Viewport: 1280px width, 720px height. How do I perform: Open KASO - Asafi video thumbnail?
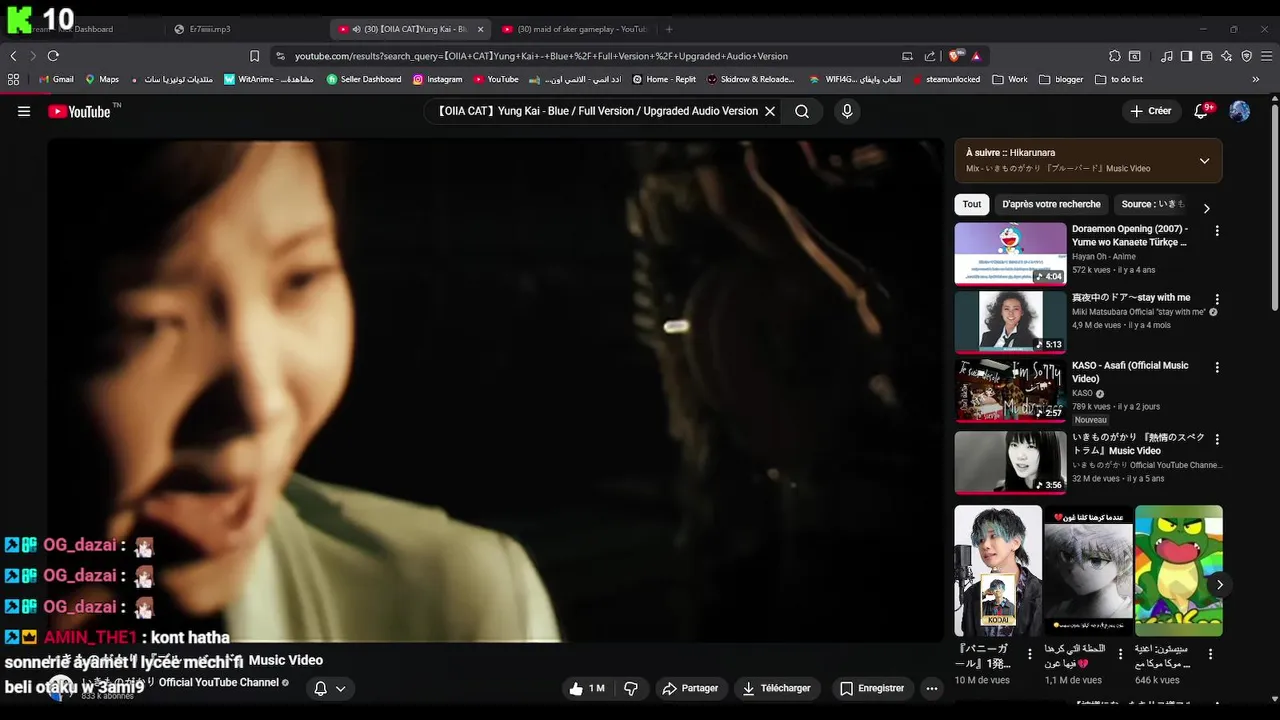[1010, 391]
